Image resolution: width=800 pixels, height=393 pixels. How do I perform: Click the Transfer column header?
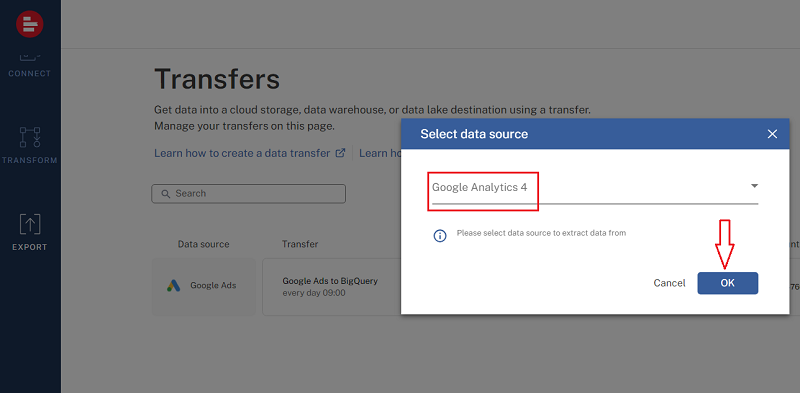(x=300, y=244)
